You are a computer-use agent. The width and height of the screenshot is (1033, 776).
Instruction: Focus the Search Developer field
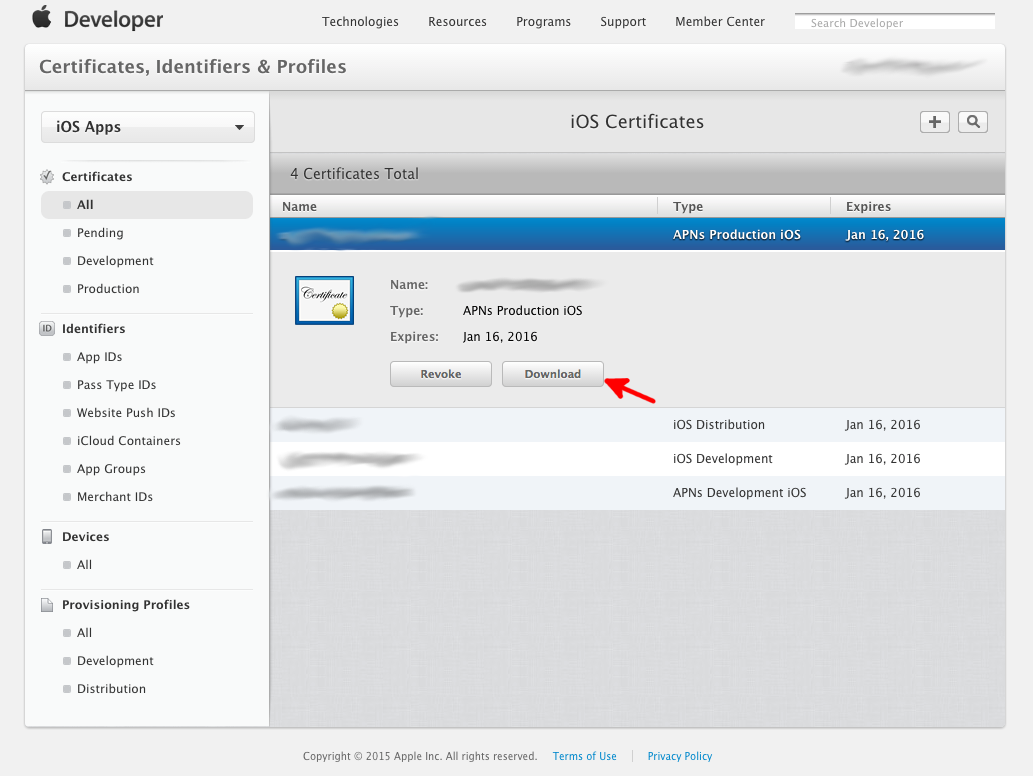point(895,22)
